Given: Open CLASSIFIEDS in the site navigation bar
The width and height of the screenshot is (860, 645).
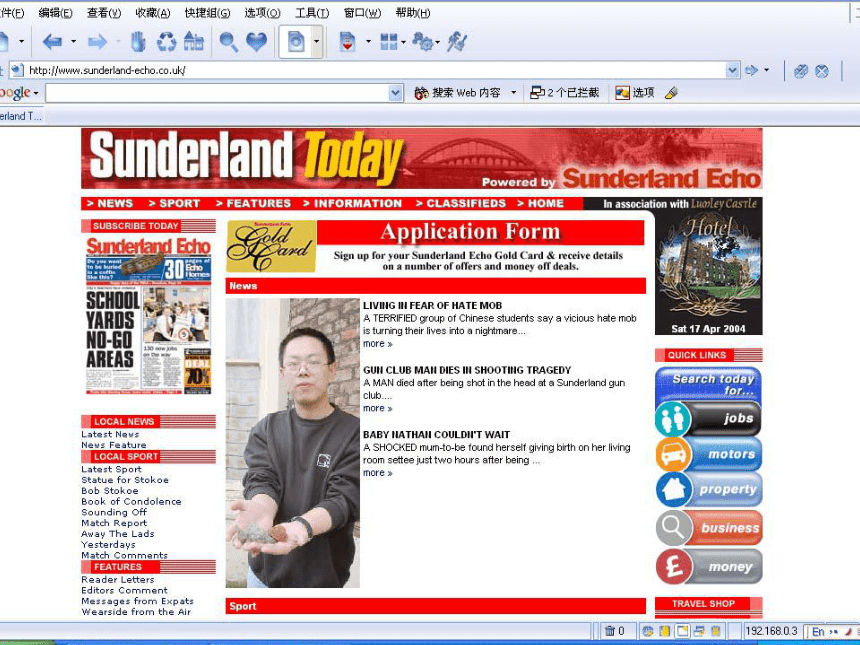Looking at the screenshot, I should click(x=461, y=203).
